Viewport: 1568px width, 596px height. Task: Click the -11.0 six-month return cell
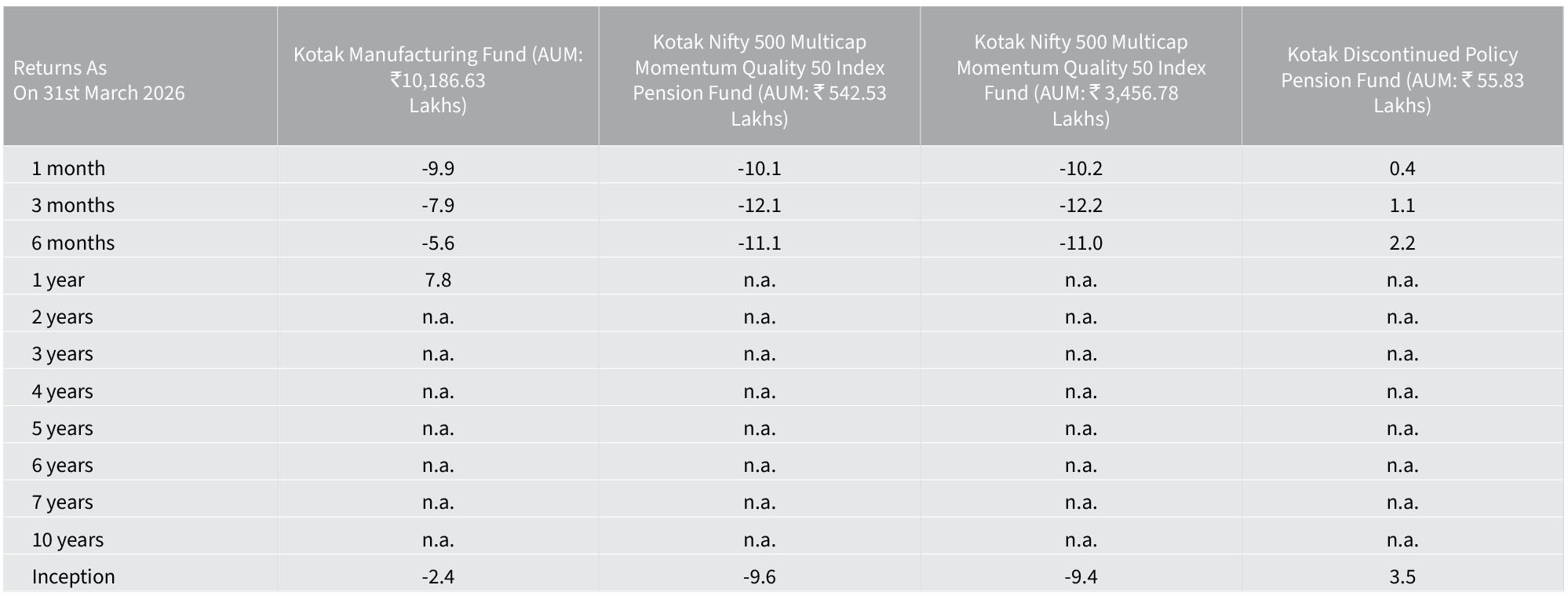pos(1081,243)
